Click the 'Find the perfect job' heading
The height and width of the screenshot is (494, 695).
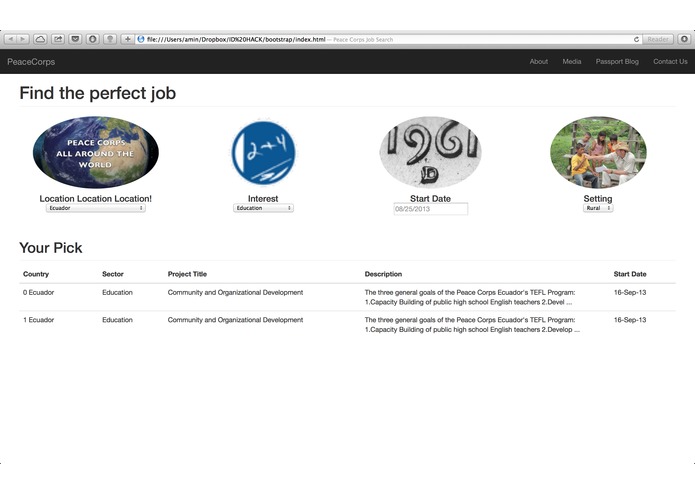(x=98, y=93)
